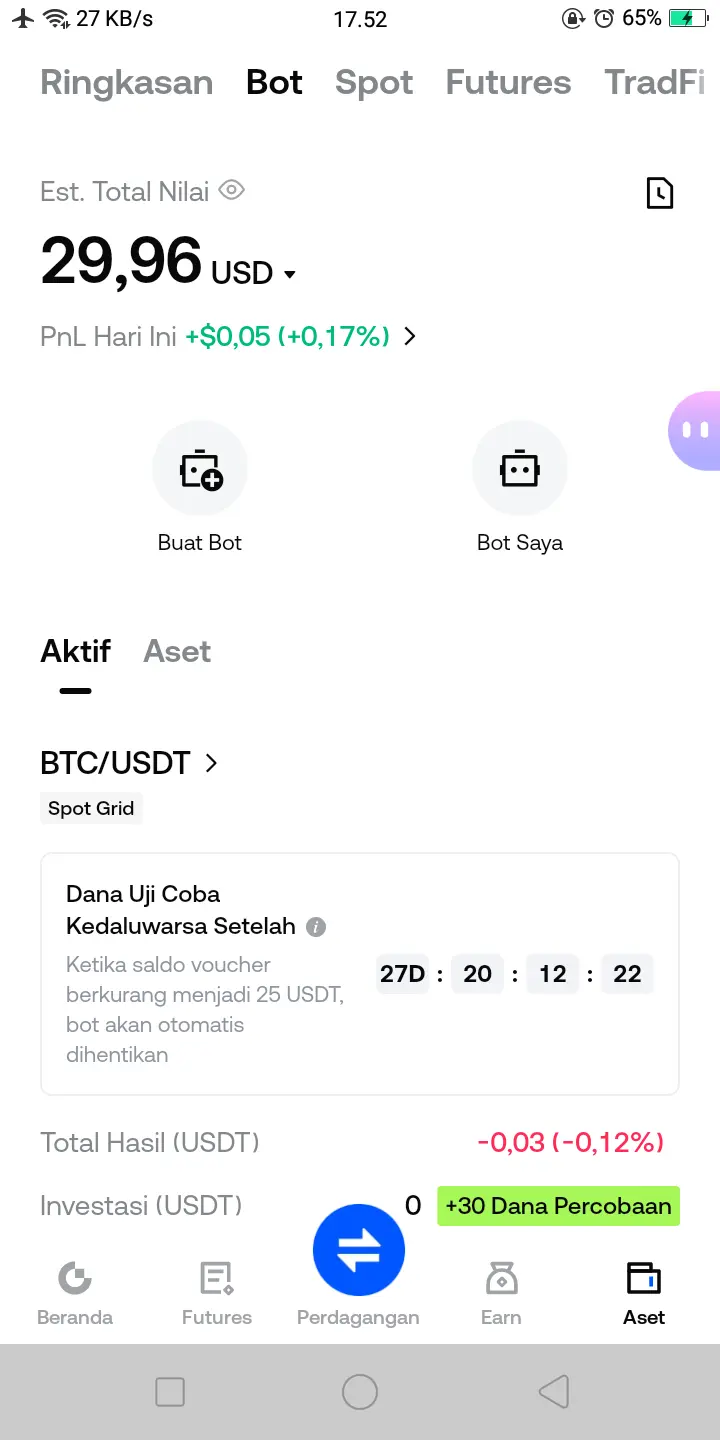The image size is (720, 1440).
Task: Open the USD currency dropdown
Action: [289, 274]
